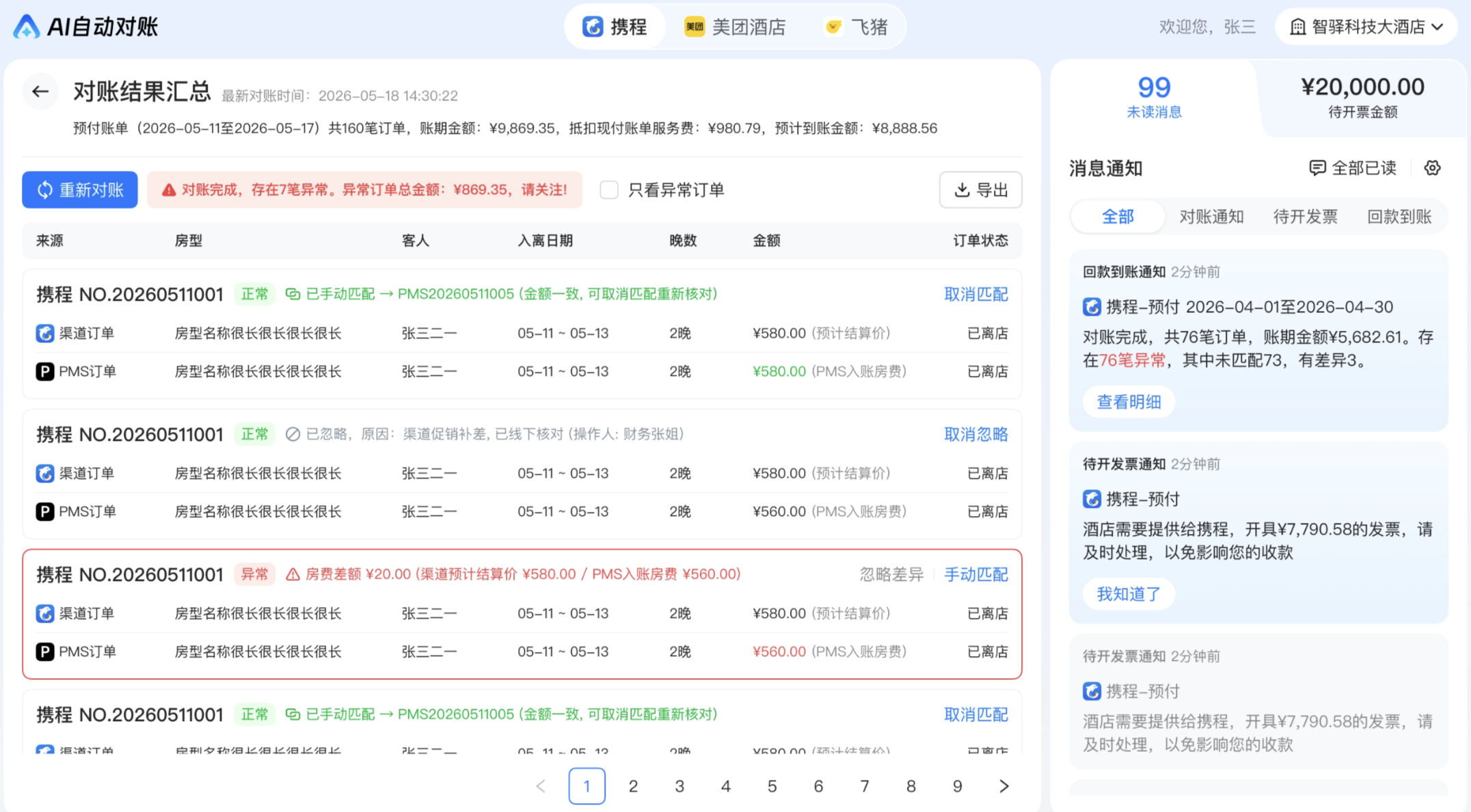This screenshot has height=812, width=1471.
Task: Click Ctrip icon in 回款到账通知 card
Action: [1092, 307]
